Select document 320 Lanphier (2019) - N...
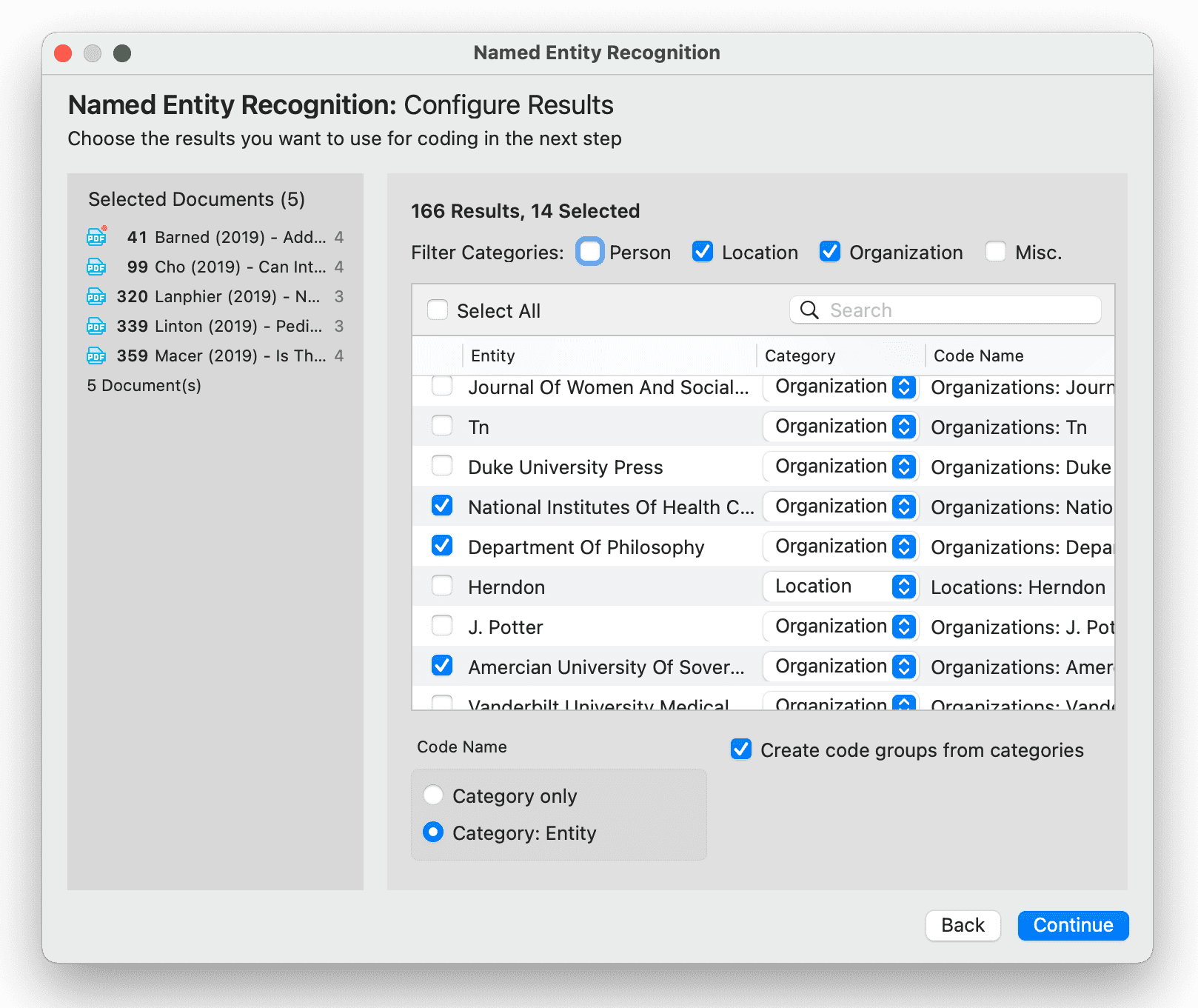 click(x=215, y=296)
